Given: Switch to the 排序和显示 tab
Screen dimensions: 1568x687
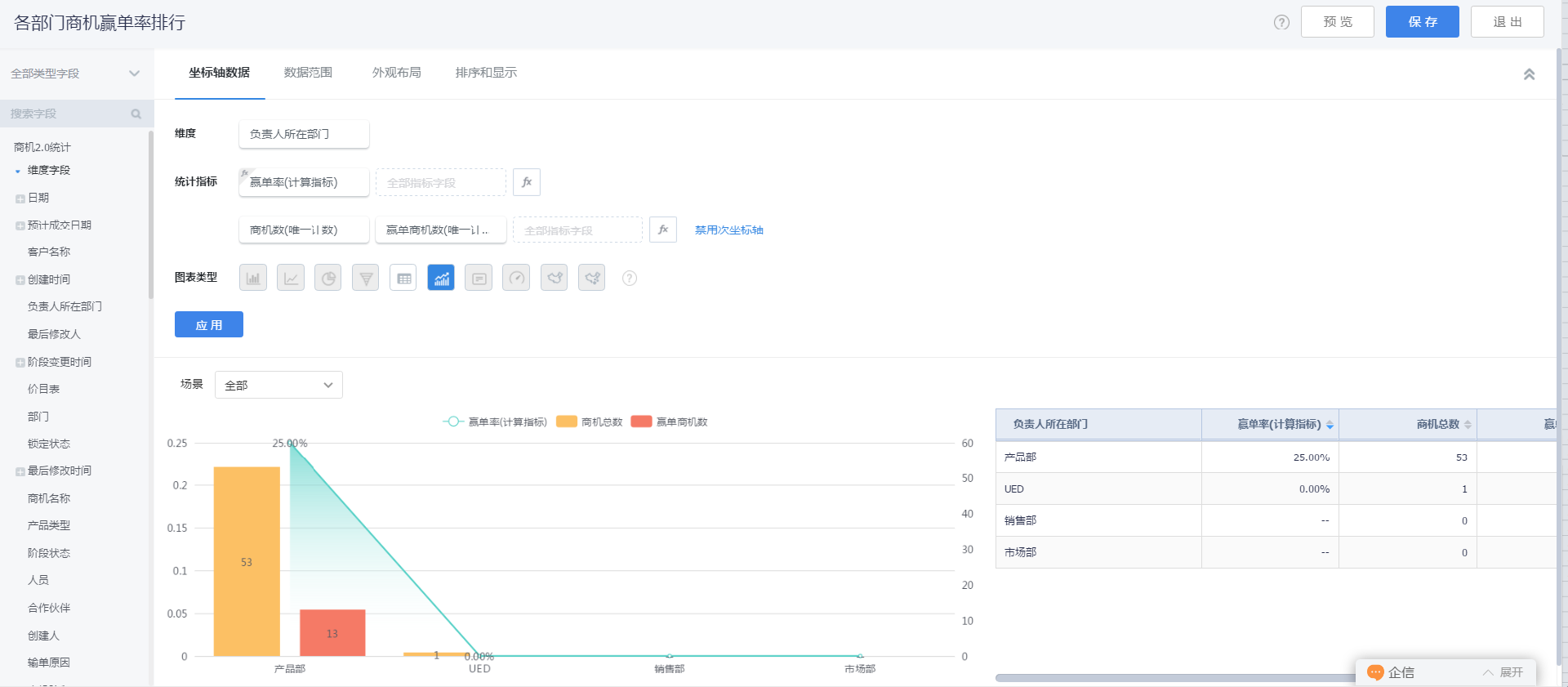Looking at the screenshot, I should pos(486,73).
